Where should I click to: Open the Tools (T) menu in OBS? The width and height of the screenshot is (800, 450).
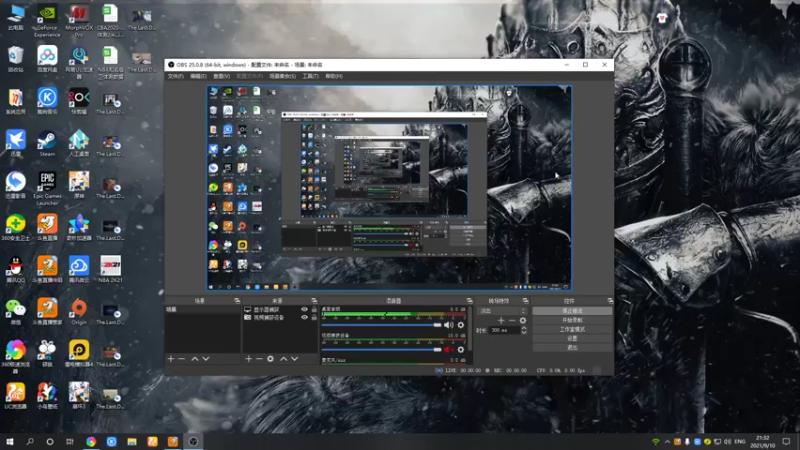click(x=310, y=76)
